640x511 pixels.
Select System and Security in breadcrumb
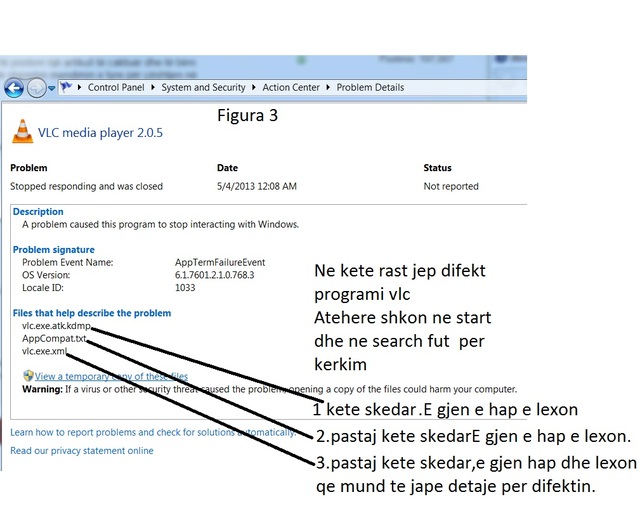point(203,87)
